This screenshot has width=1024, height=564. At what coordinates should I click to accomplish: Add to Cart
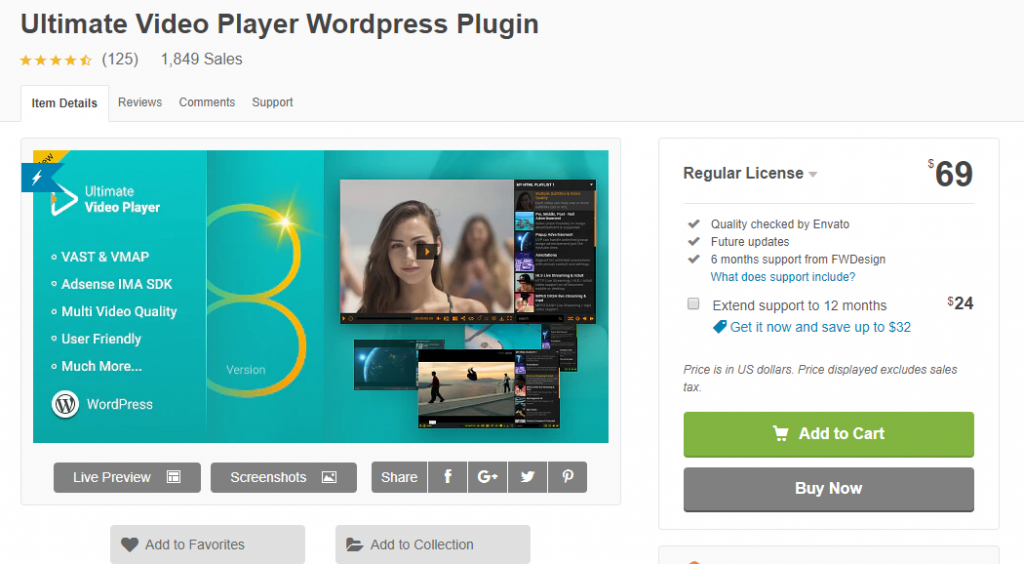pos(829,434)
